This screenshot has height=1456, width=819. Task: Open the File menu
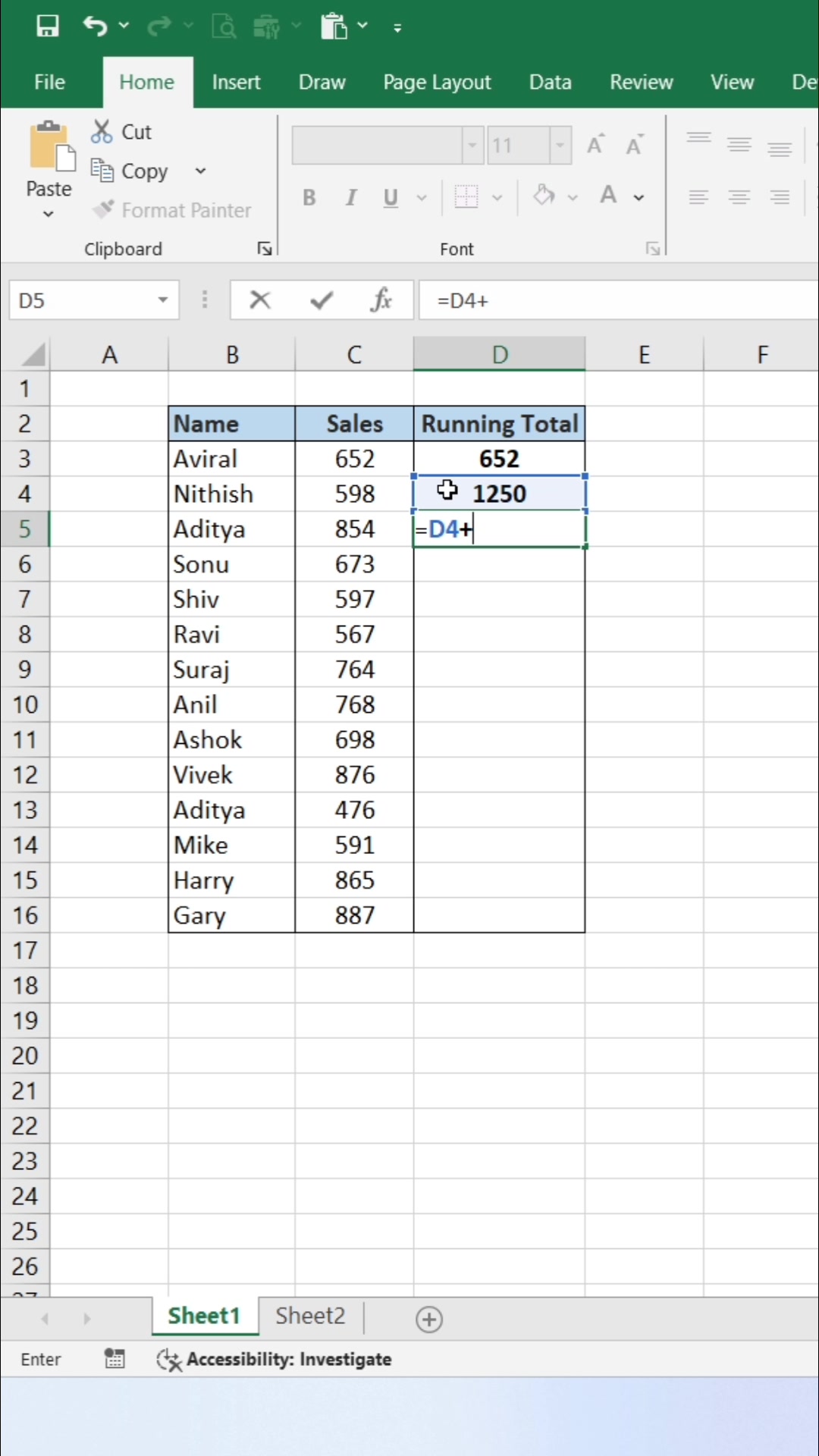[49, 82]
